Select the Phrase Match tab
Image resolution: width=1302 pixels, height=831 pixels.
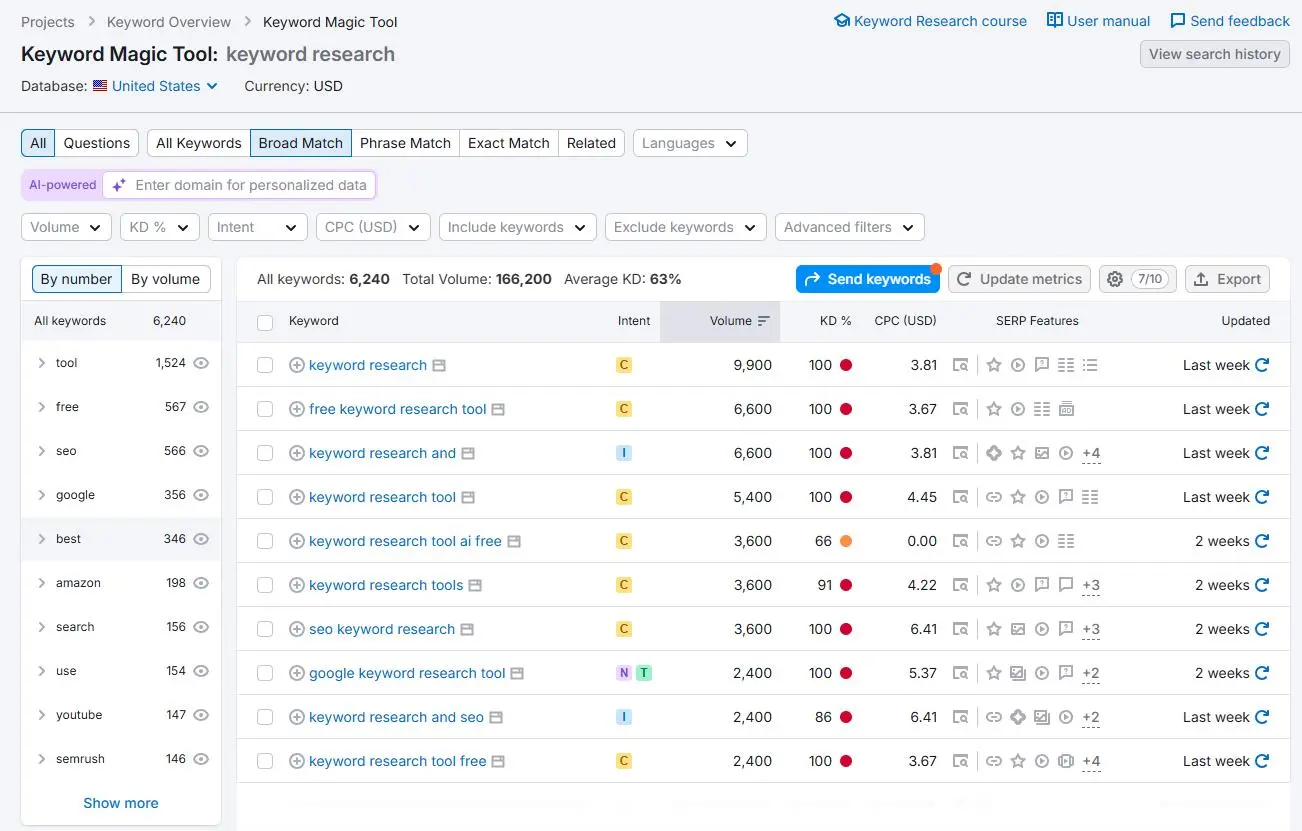tap(405, 143)
